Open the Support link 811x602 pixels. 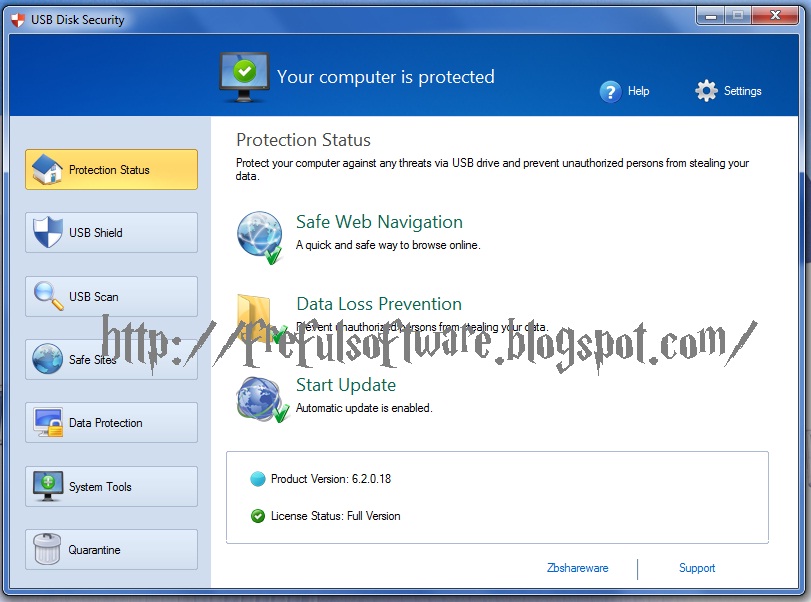697,568
